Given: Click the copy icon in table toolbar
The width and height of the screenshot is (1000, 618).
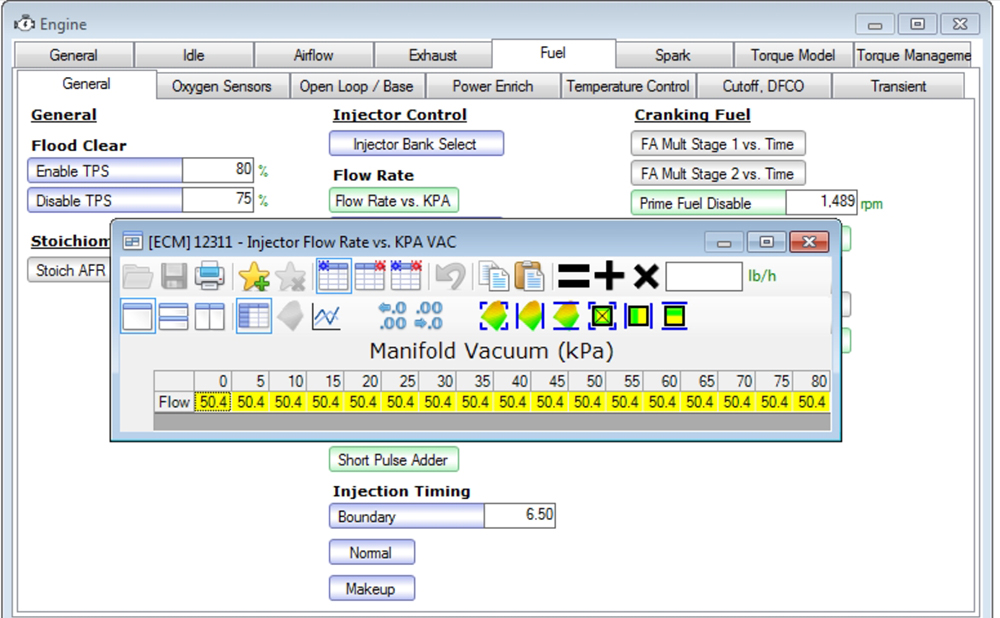Looking at the screenshot, I should click(493, 276).
